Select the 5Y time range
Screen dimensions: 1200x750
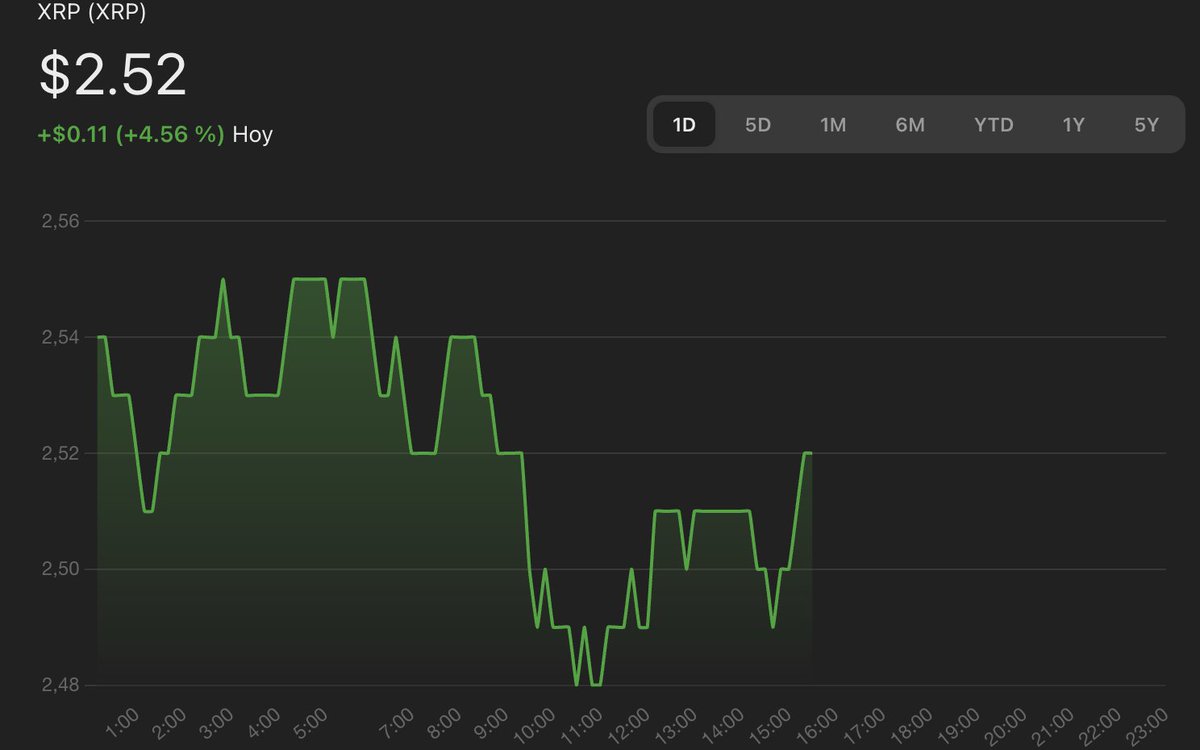click(x=1146, y=125)
